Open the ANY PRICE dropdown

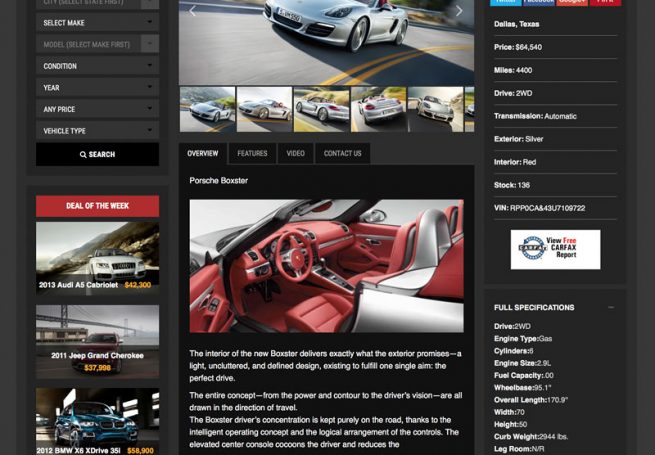click(x=97, y=109)
